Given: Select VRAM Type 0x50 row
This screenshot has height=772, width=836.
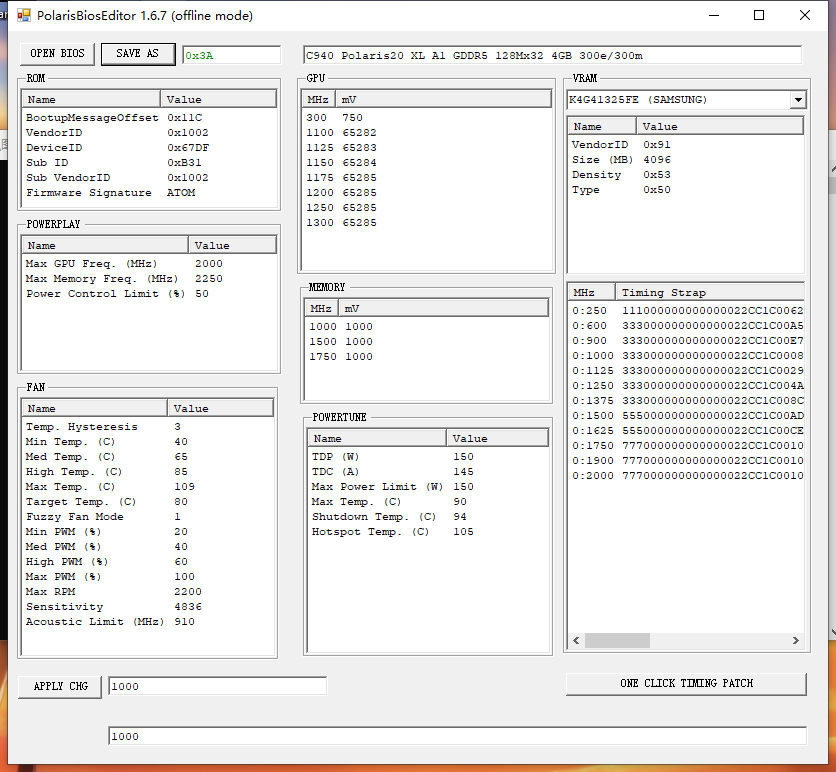Looking at the screenshot, I should (686, 189).
